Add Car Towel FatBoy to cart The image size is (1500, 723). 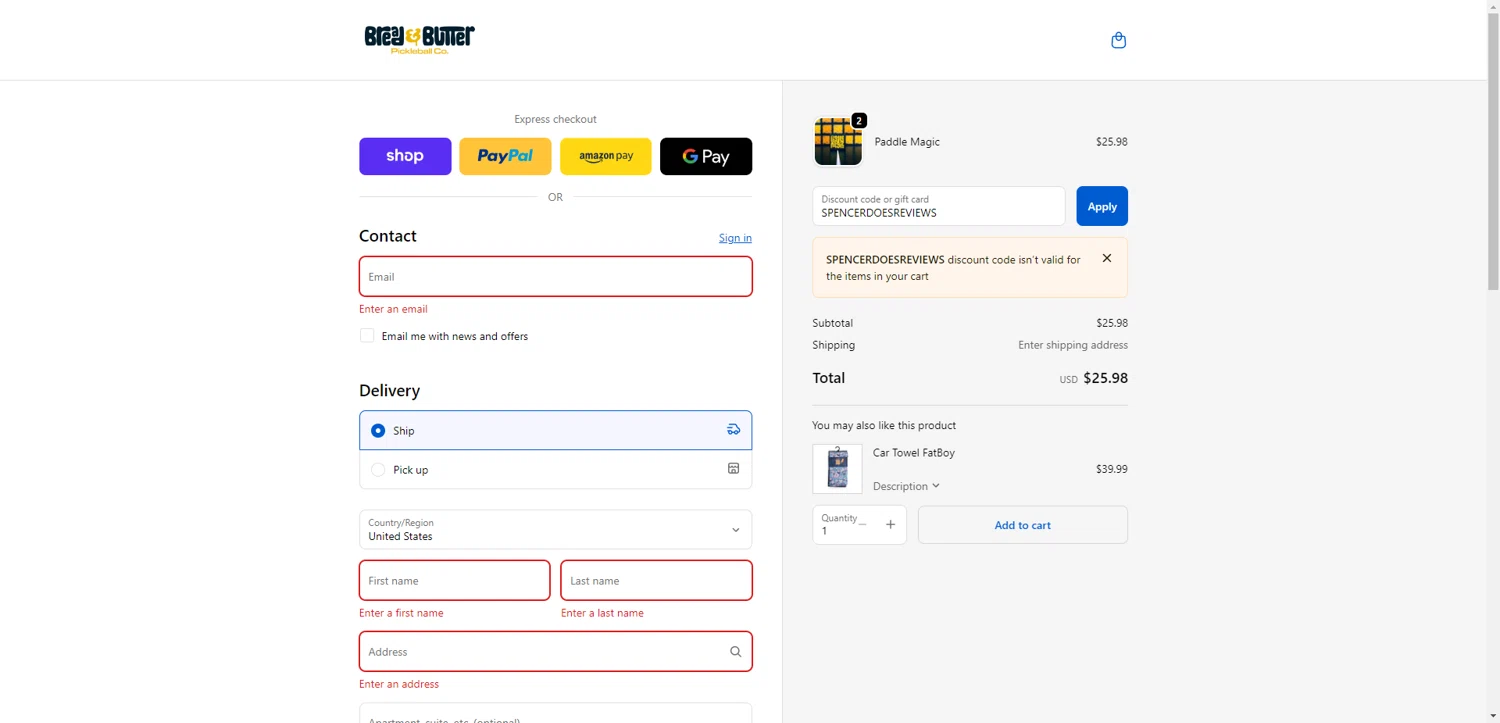pos(1022,525)
